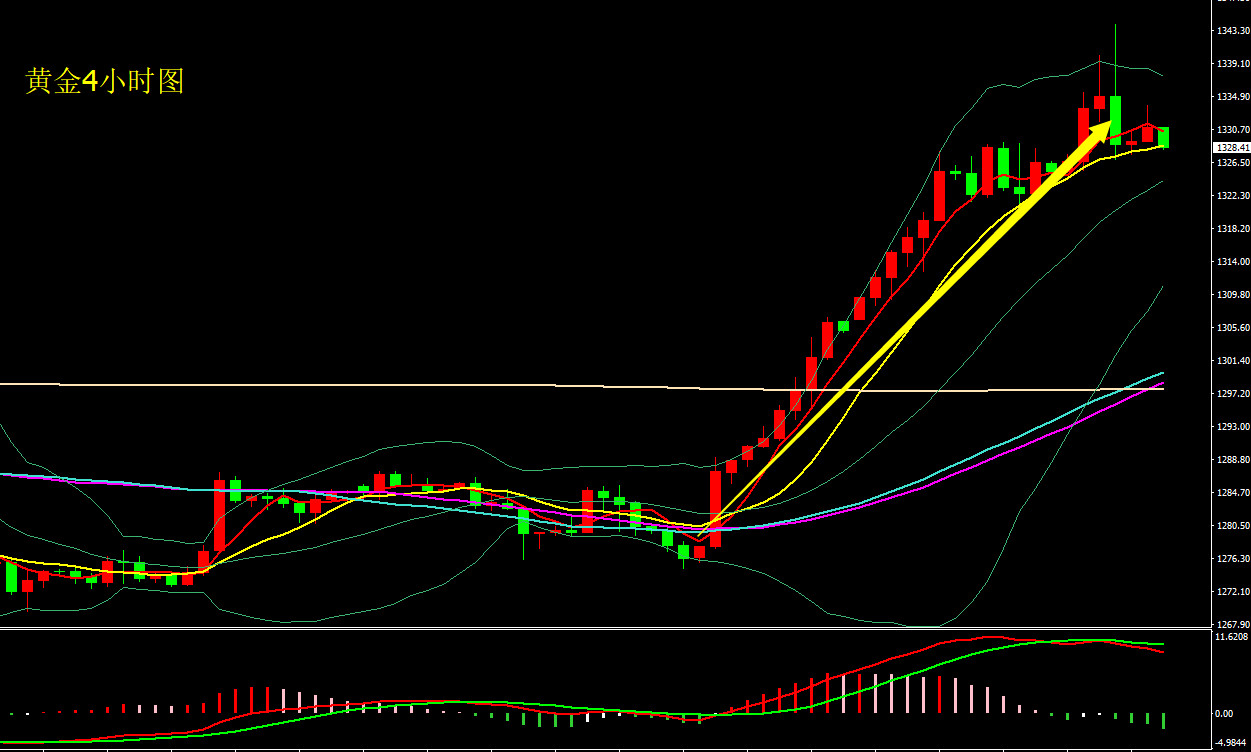This screenshot has width=1251, height=752.
Task: Click the 1330.70 price axis value
Action: point(1232,130)
